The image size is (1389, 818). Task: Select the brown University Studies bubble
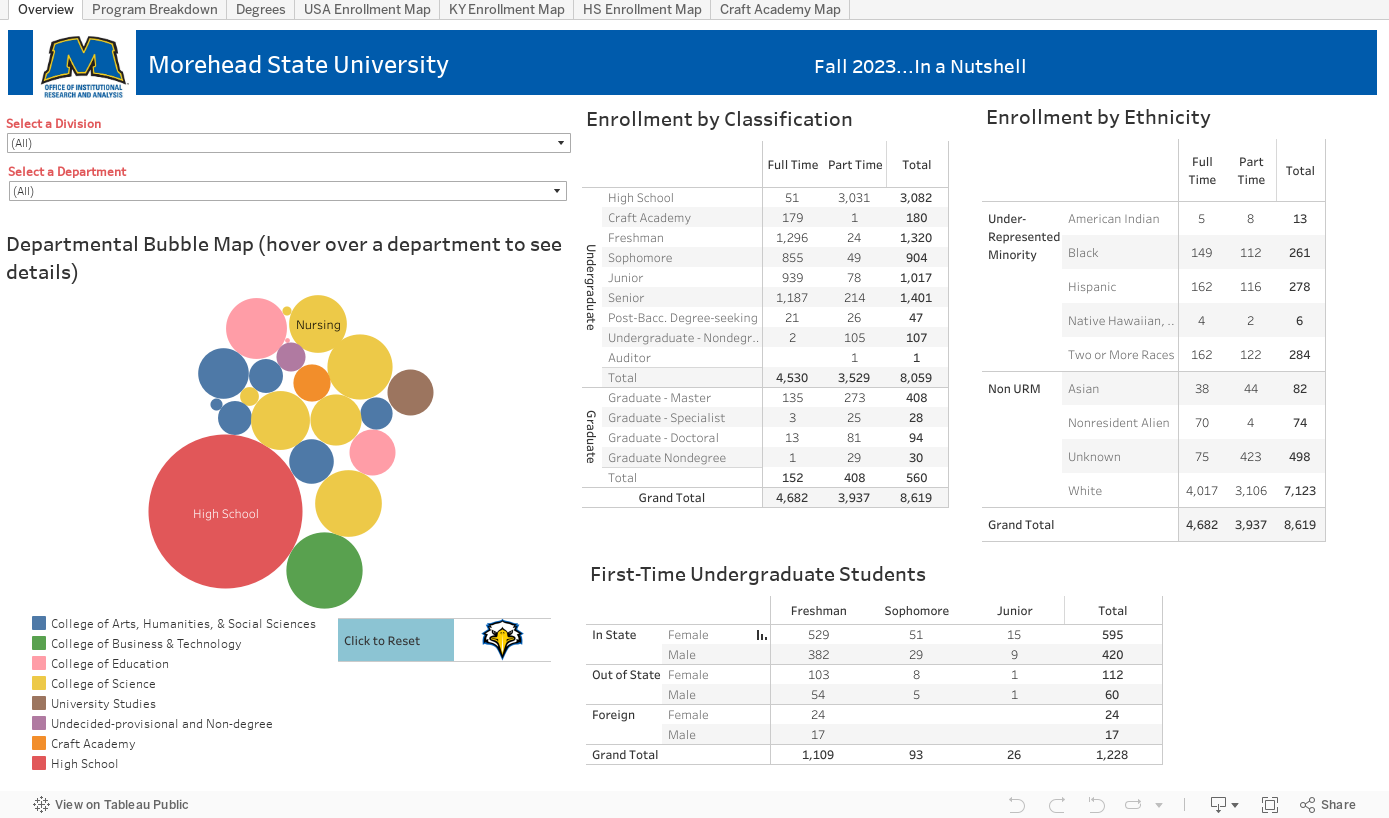coord(410,392)
